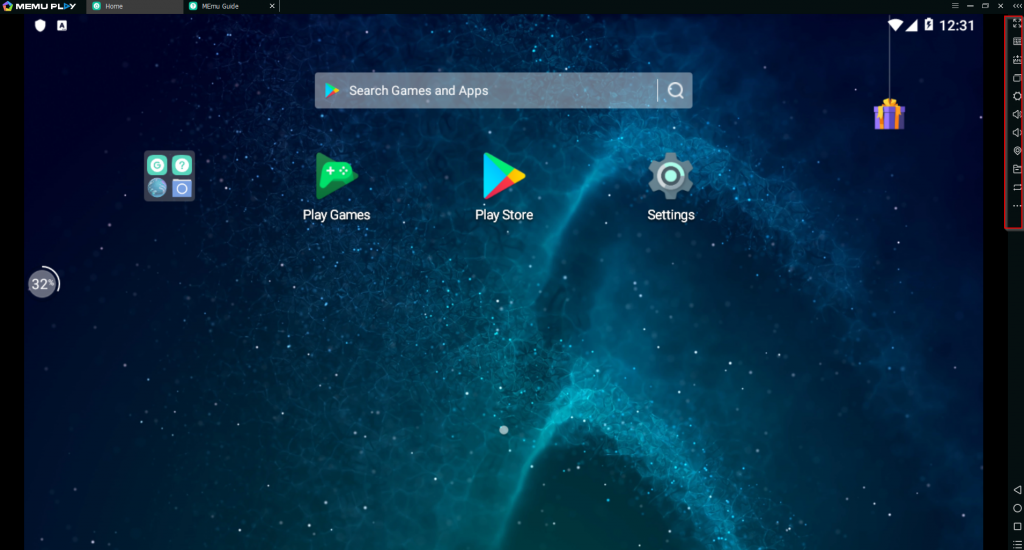Open shared folder icon in sidebar
This screenshot has height=550, width=1024.
tap(1017, 169)
